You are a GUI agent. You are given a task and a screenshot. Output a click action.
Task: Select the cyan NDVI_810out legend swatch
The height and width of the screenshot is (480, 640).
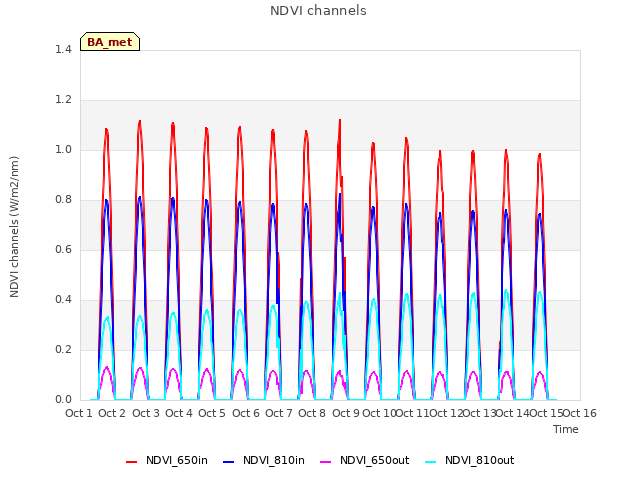click(431, 462)
